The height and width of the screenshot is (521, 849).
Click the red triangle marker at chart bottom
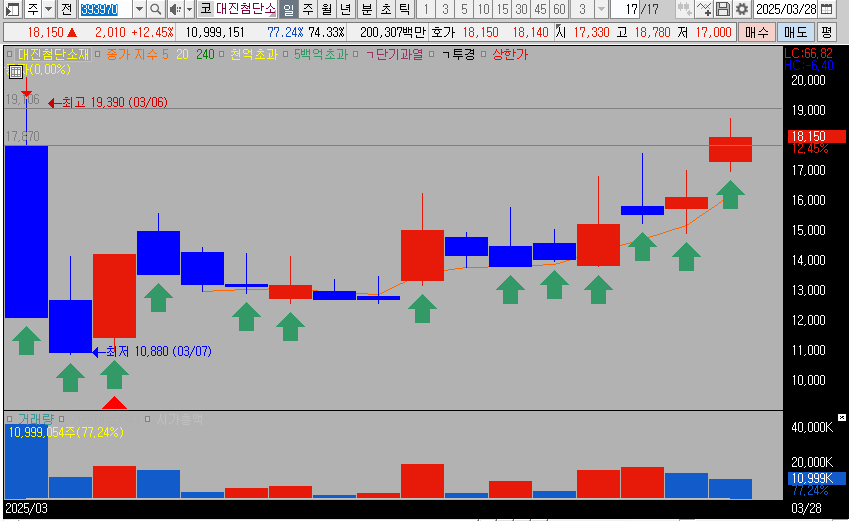tap(114, 403)
